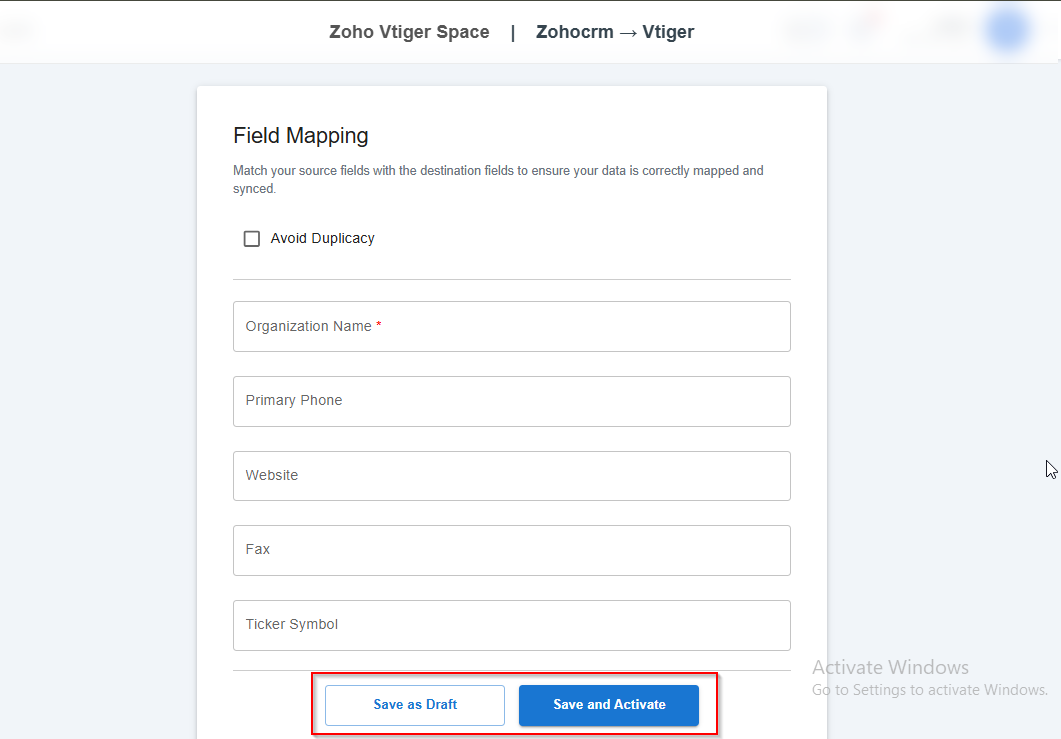
Task: Click the Avoid Duplicacy label text
Action: click(x=322, y=239)
